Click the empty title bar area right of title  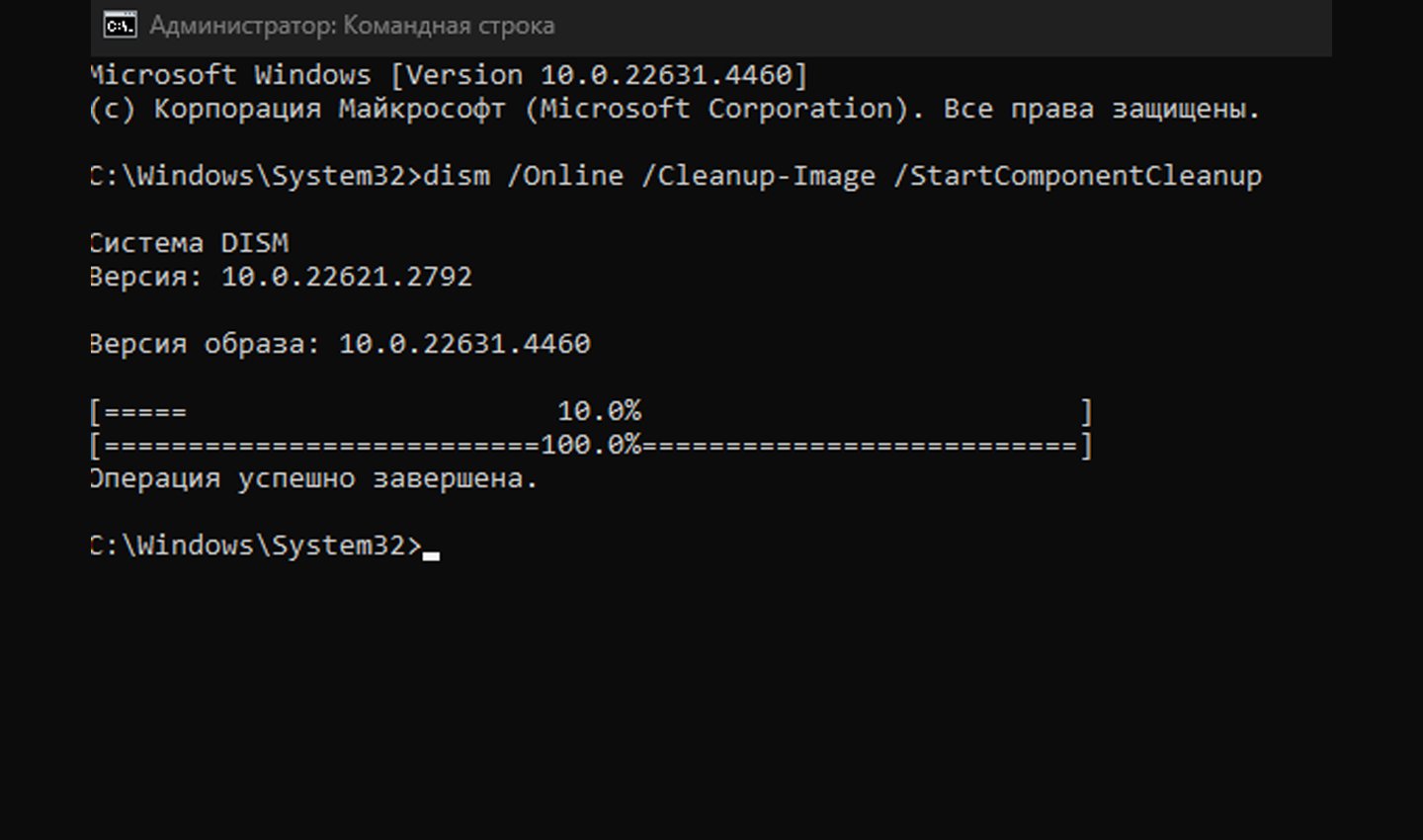pos(944,26)
